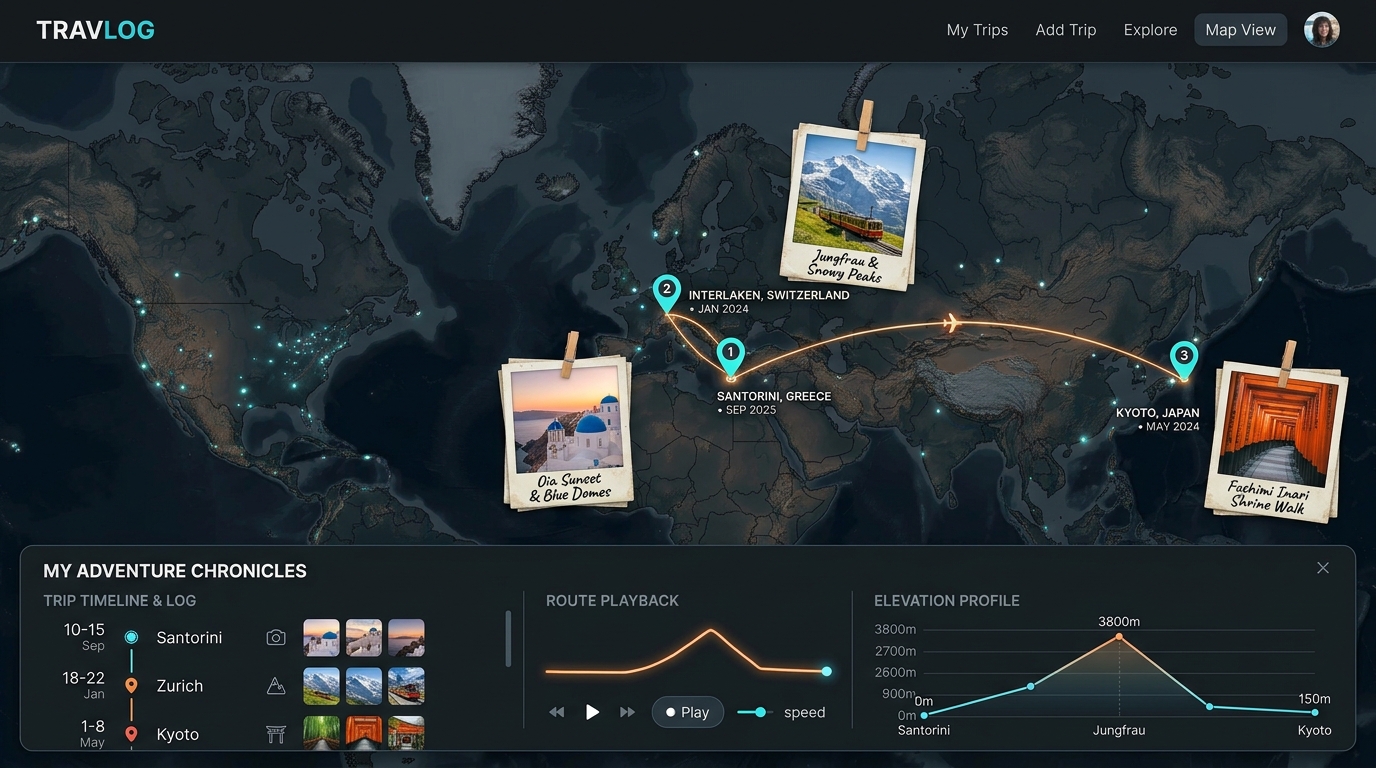Click the Jungfrau label under elevation chart
The width and height of the screenshot is (1376, 768).
point(1119,730)
